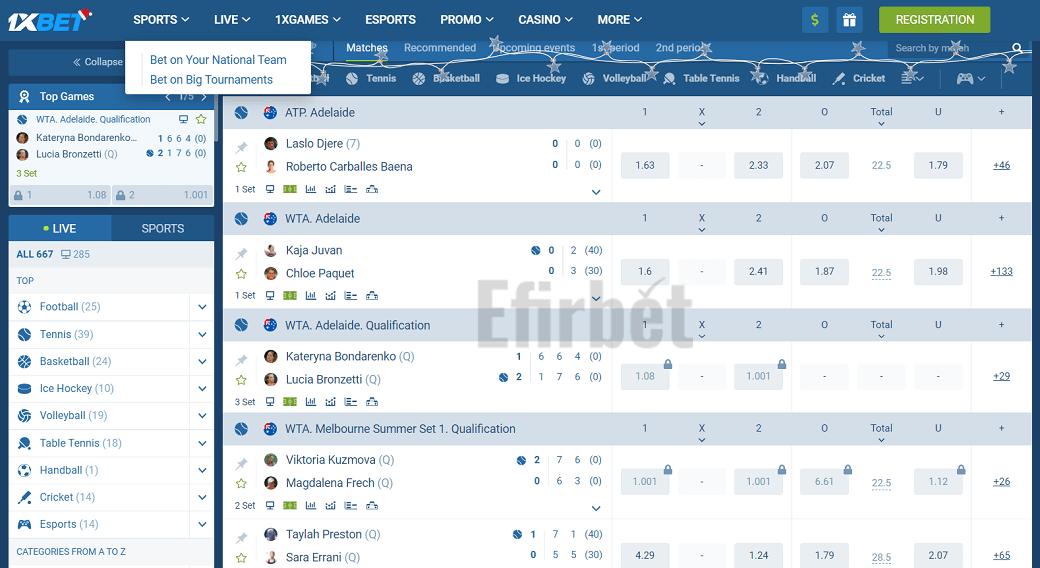Expand Djere match details chevron

pyautogui.click(x=596, y=192)
